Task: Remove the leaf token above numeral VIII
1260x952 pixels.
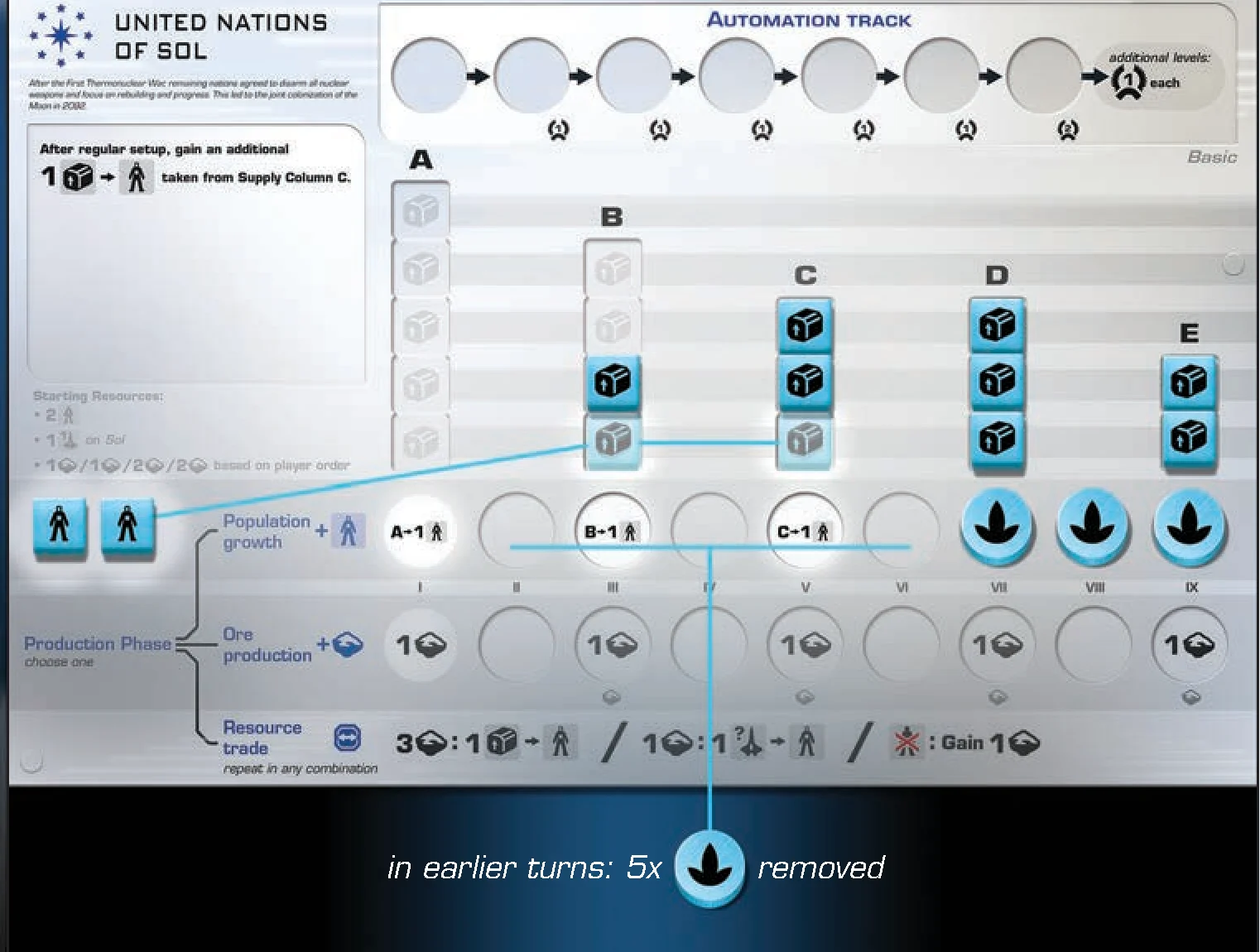Action: tap(1093, 526)
